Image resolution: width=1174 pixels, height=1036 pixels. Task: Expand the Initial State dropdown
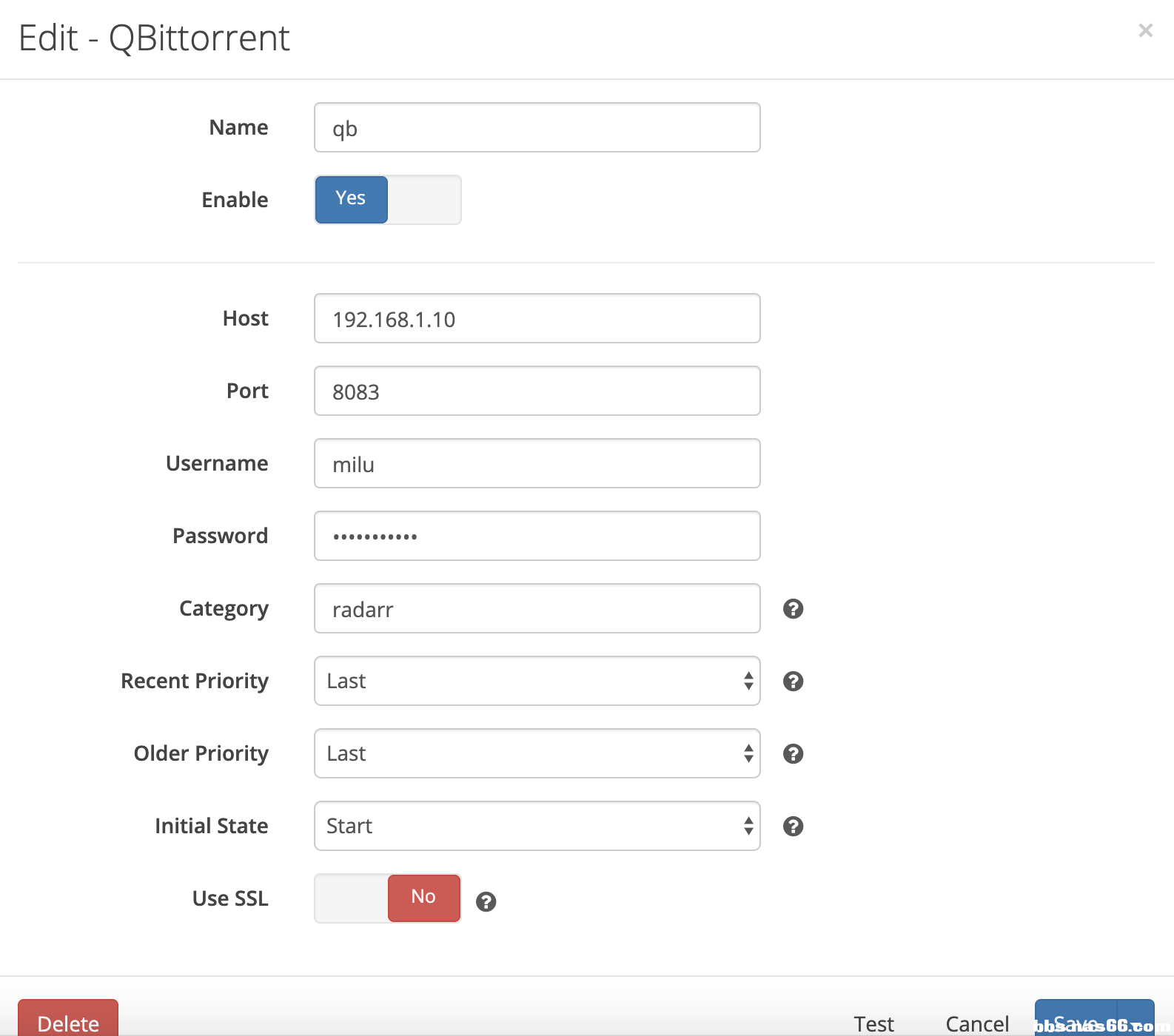pyautogui.click(x=537, y=826)
